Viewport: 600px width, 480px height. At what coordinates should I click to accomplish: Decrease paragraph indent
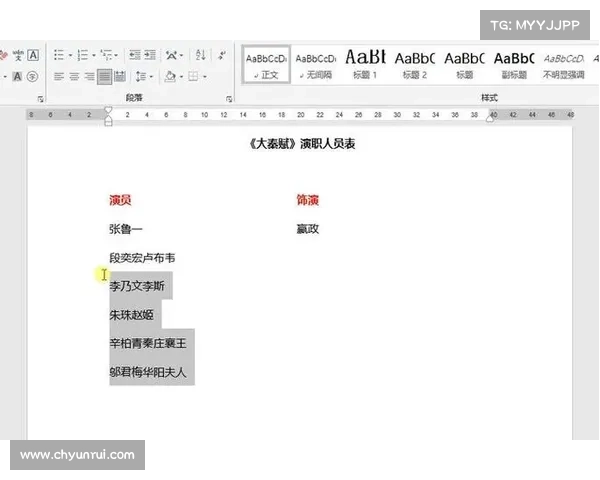tap(135, 56)
